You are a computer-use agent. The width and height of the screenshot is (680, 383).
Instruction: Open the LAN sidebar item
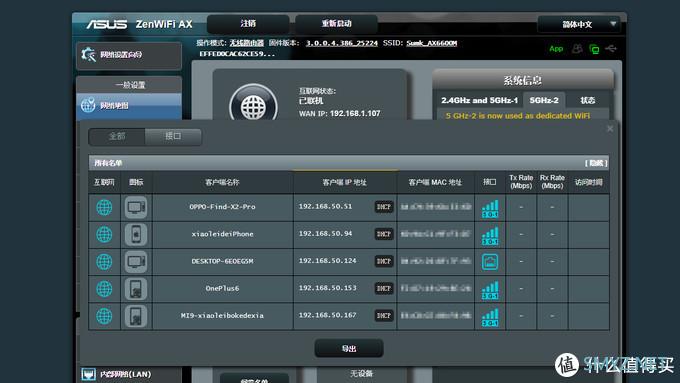pos(129,374)
